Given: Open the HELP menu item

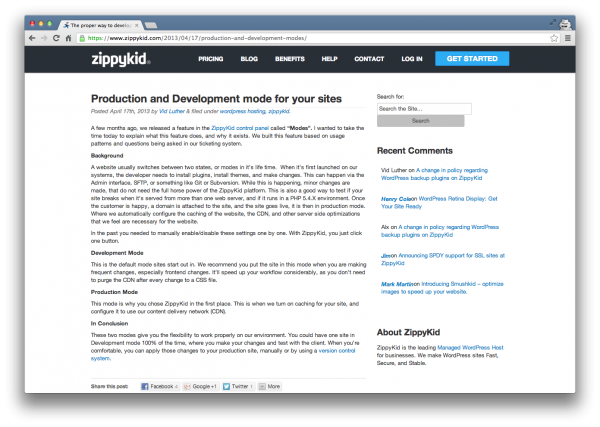Looking at the screenshot, I should pyautogui.click(x=329, y=59).
